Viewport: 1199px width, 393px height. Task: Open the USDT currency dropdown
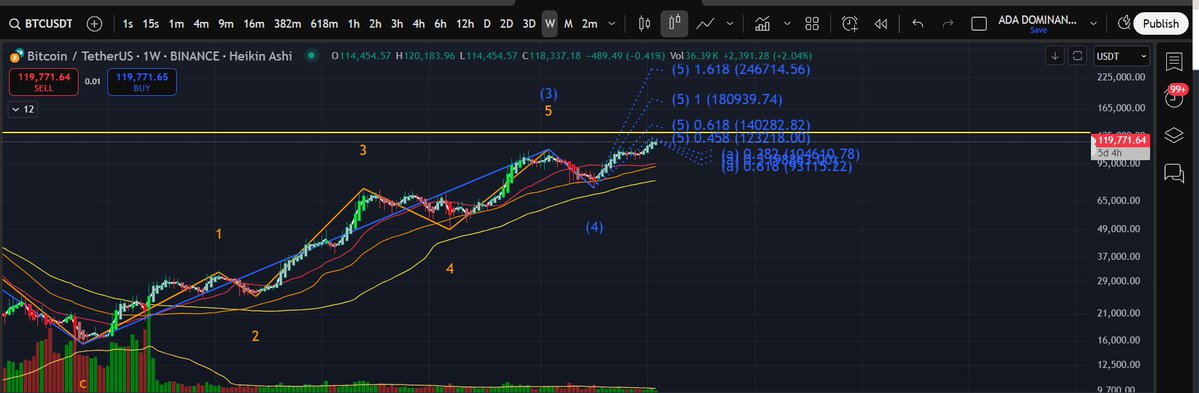[x=1122, y=56]
